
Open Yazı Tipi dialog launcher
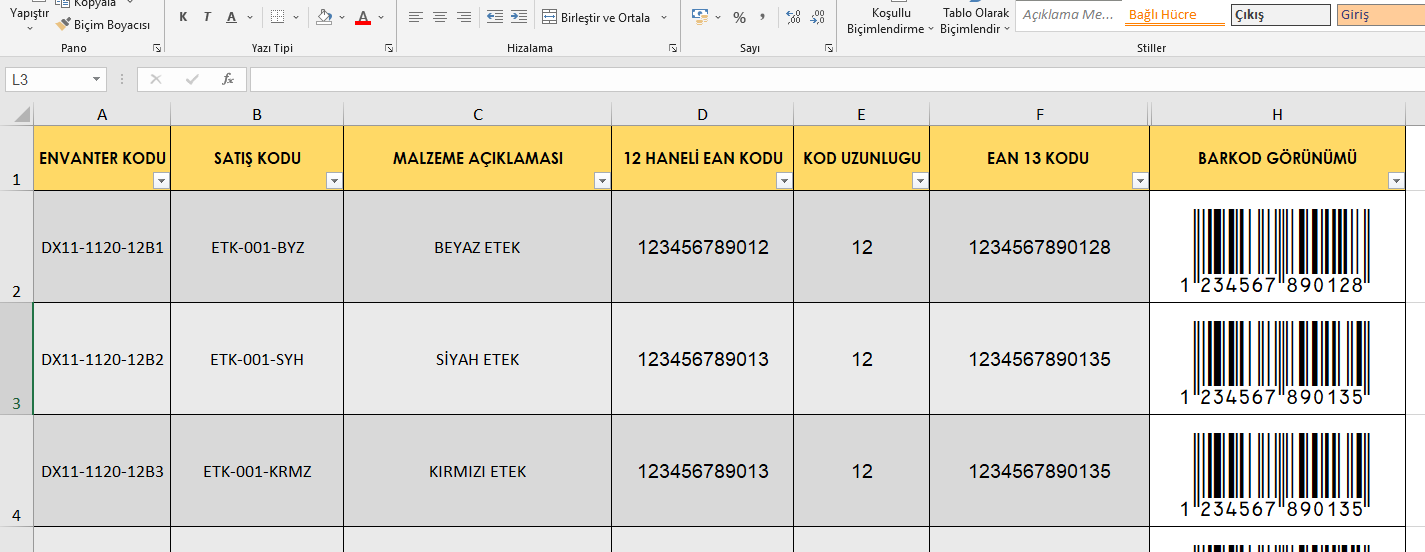(x=389, y=48)
